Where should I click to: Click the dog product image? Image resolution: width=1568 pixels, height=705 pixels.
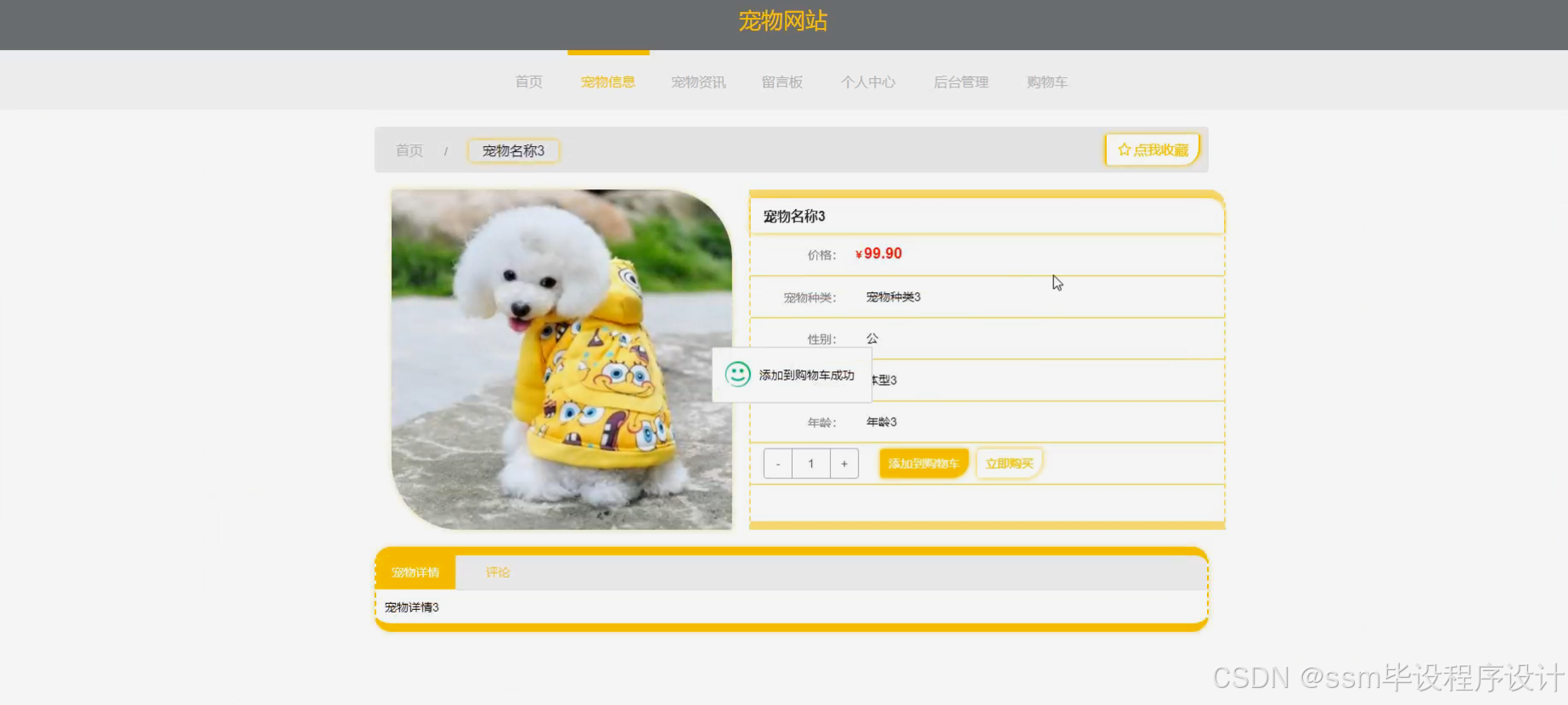[561, 359]
